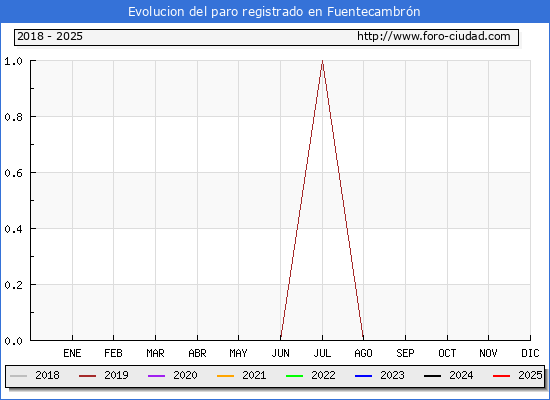
Task: Click the 0.4 y-axis value
Action: 13,229
